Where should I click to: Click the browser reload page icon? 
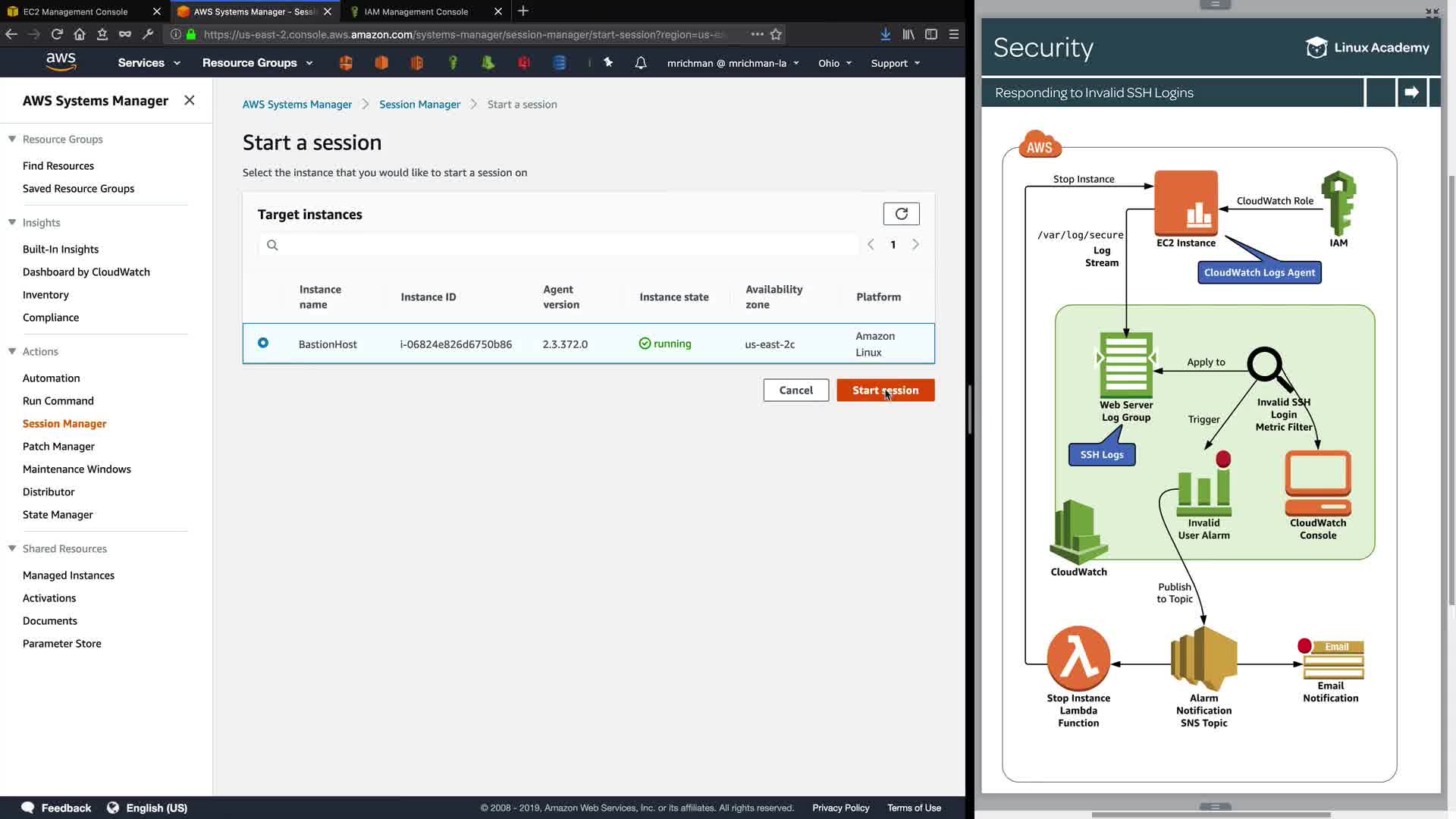point(57,34)
